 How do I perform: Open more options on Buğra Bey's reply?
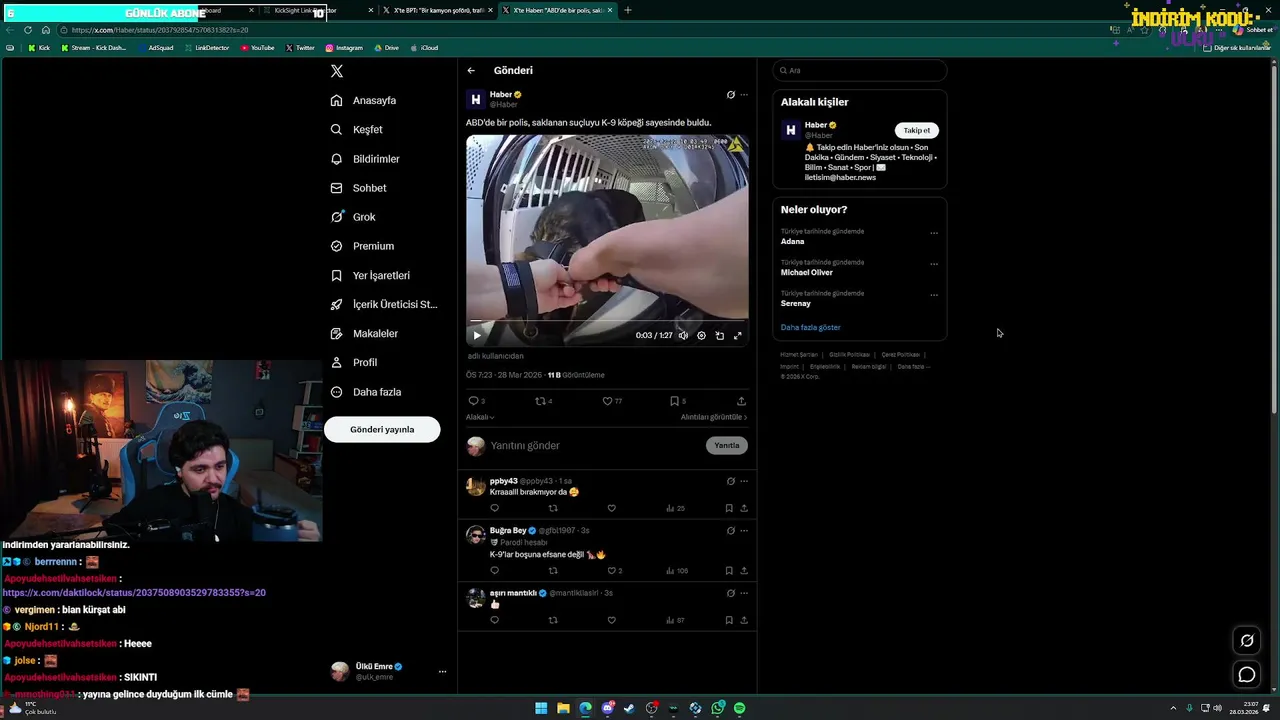tap(744, 531)
